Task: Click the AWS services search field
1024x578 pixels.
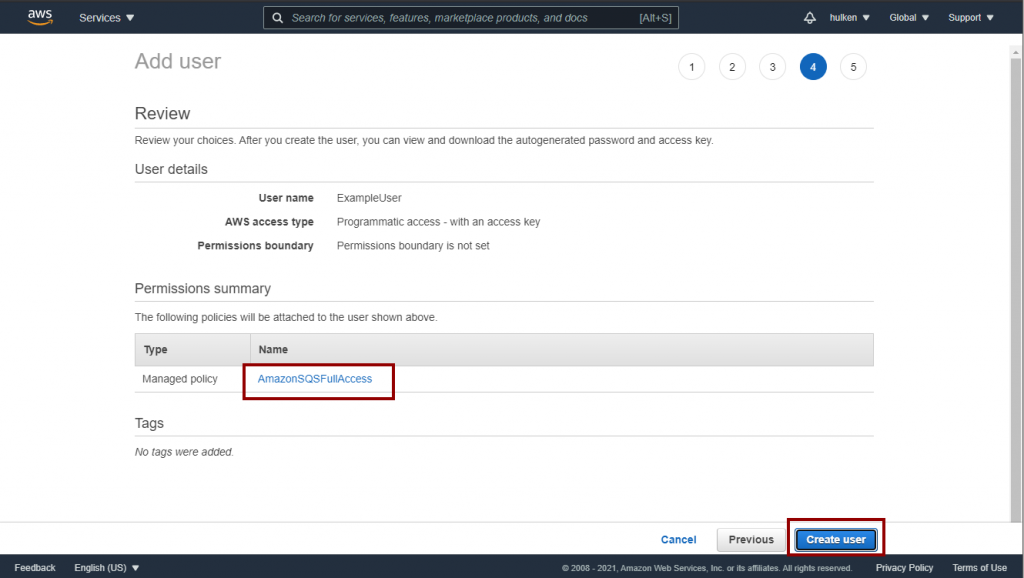Action: coord(460,18)
